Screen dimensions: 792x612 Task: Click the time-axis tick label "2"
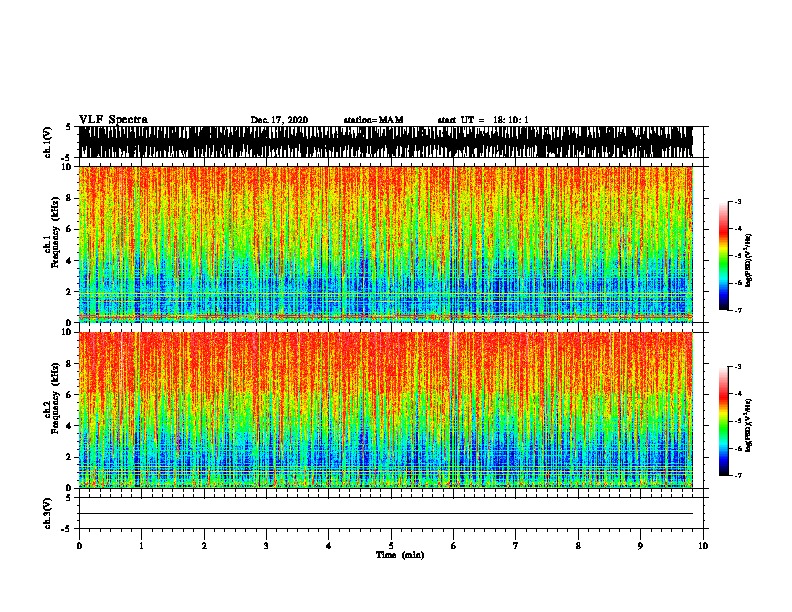pos(204,546)
